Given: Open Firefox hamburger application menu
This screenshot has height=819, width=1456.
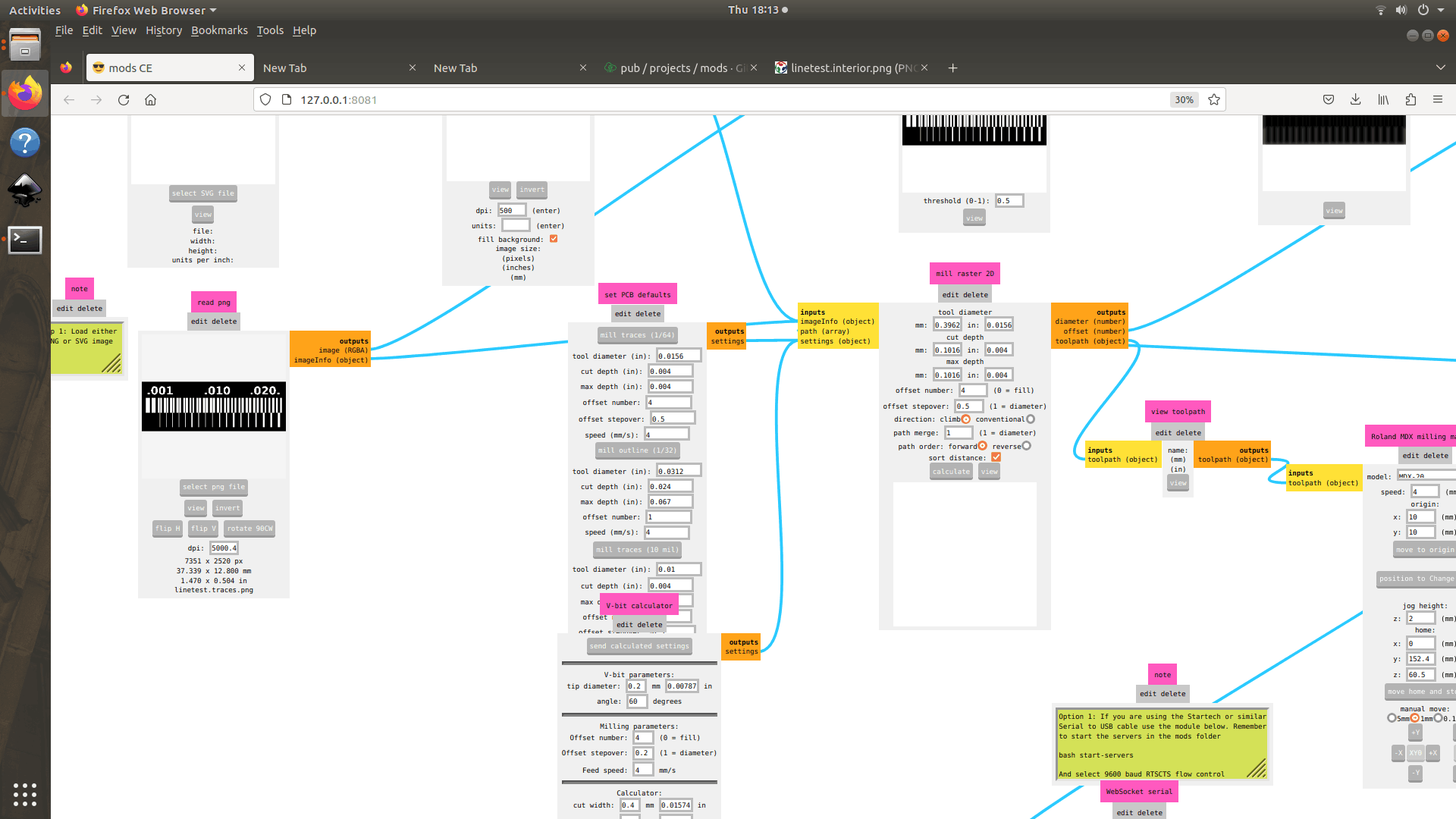Looking at the screenshot, I should 1438,100.
